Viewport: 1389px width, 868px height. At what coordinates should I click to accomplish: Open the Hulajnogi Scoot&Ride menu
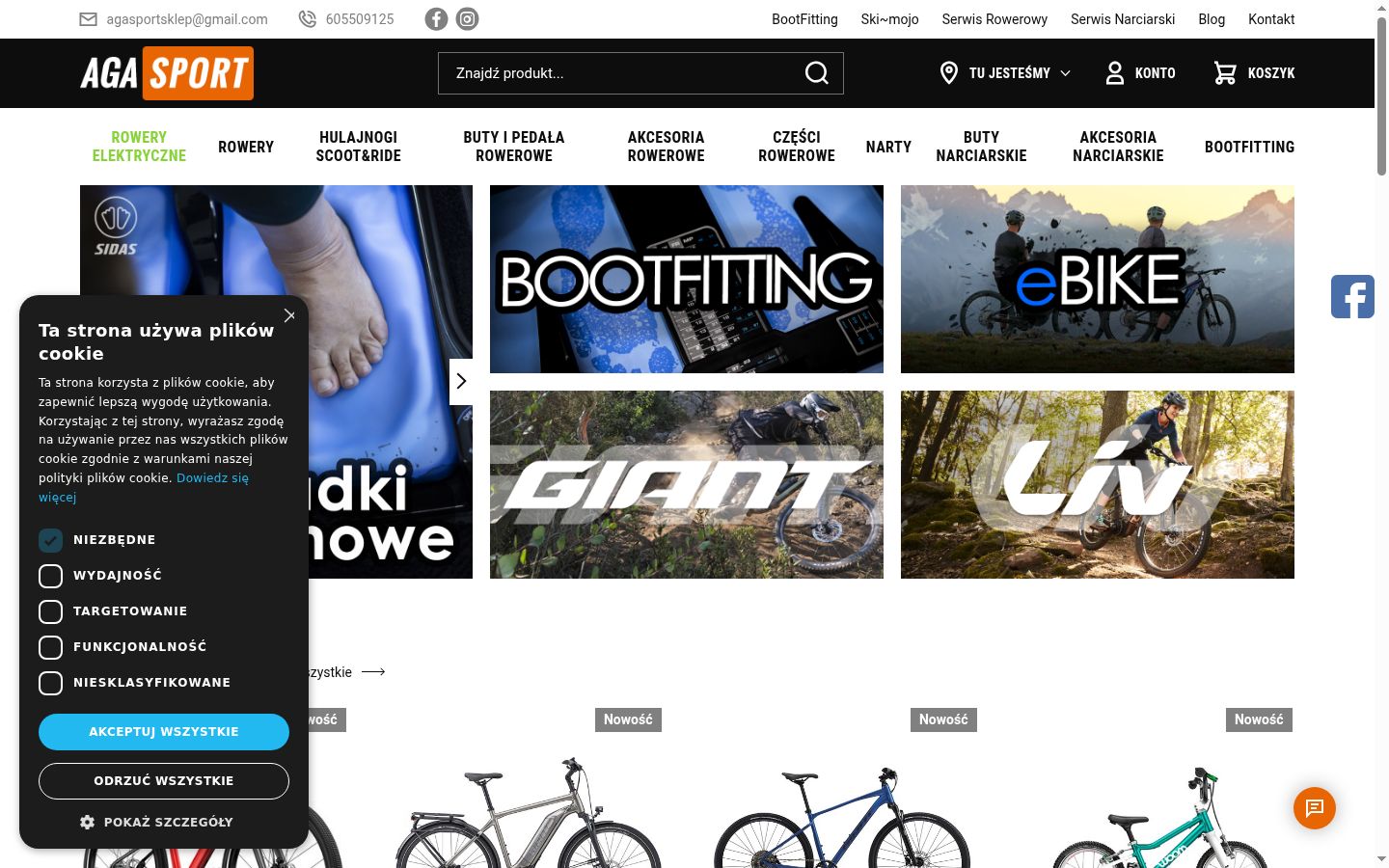tap(358, 147)
